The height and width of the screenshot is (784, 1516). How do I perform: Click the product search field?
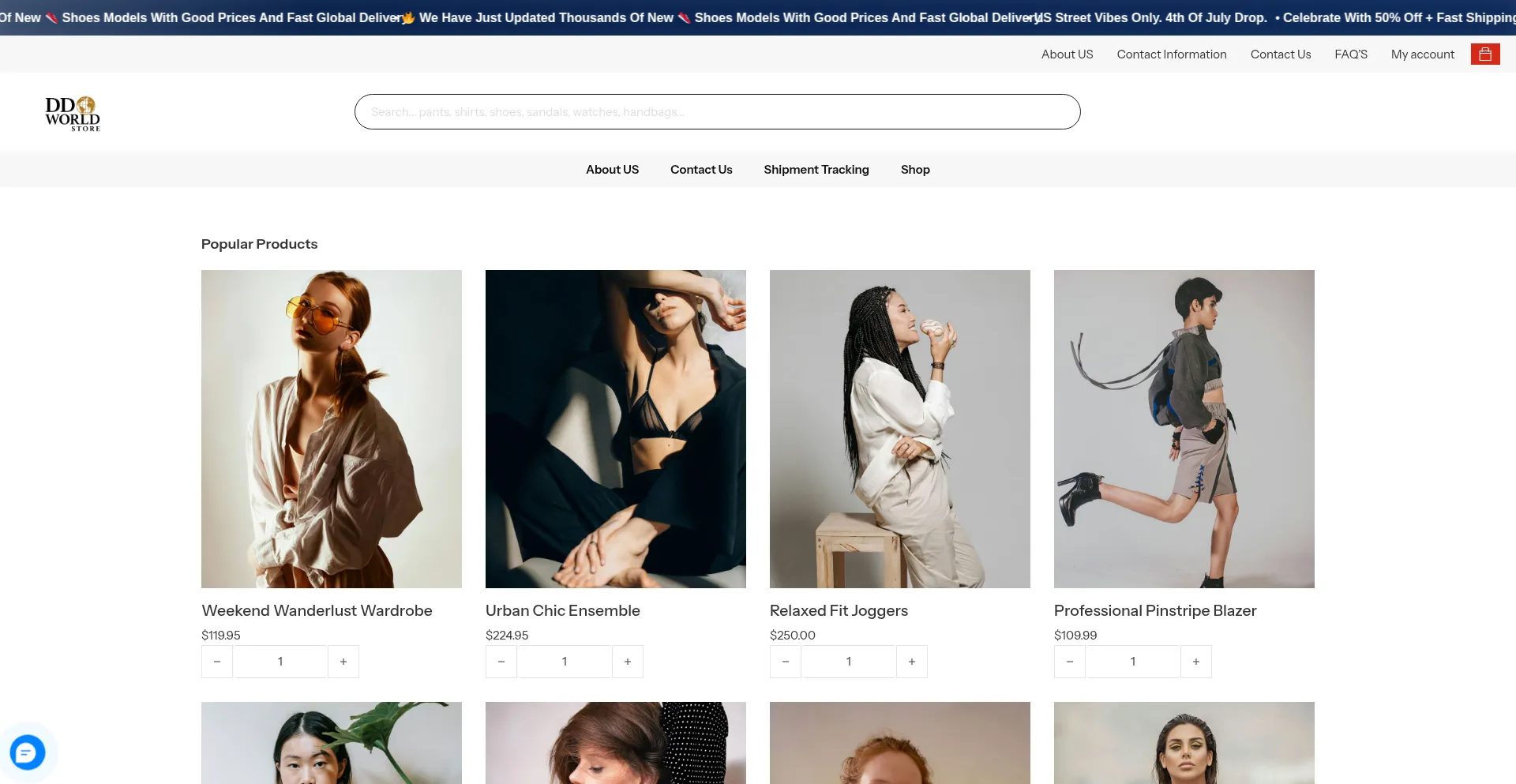(717, 112)
